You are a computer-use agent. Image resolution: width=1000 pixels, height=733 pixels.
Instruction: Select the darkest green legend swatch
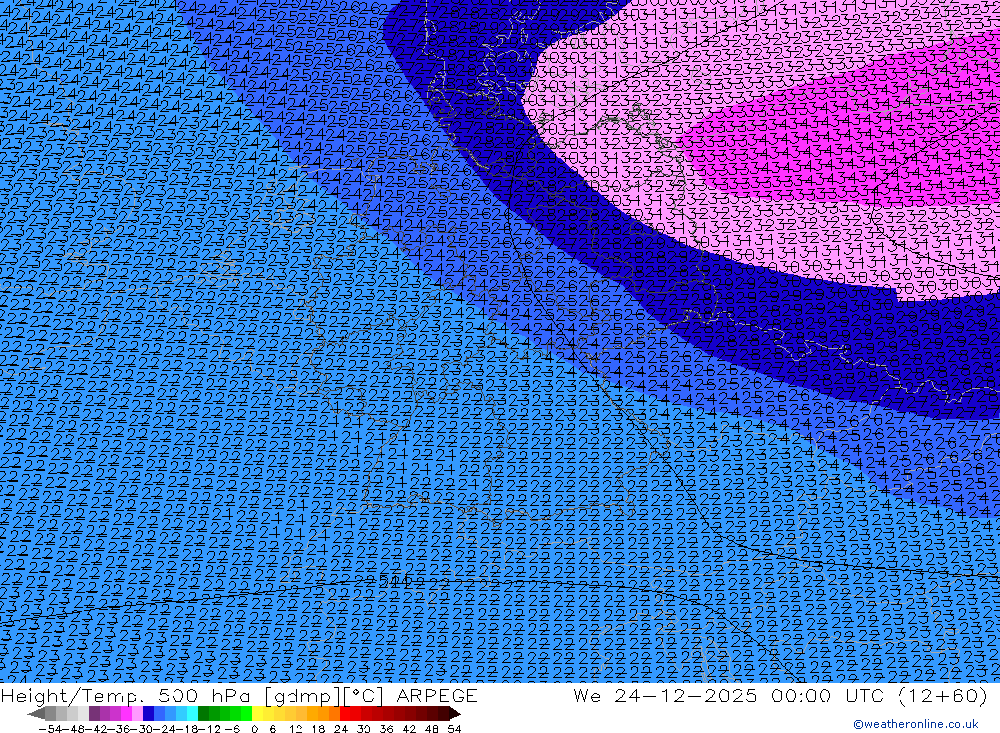coord(203,714)
